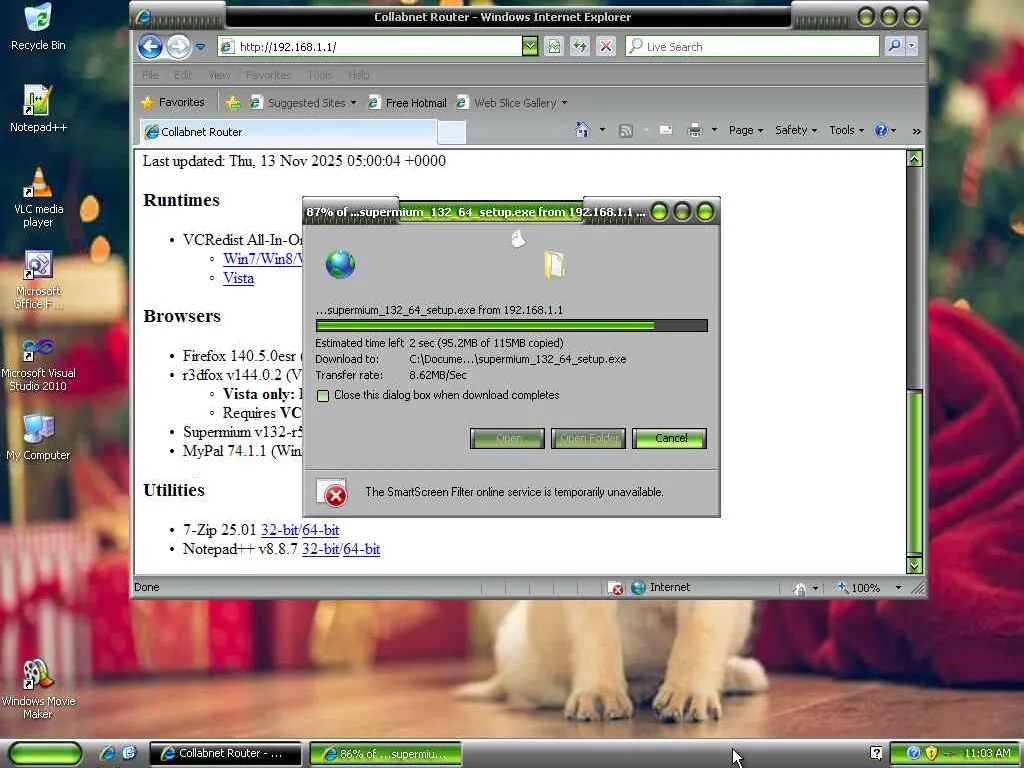Screen dimensions: 1024x768
Task: Click the RSS Feeds icon
Action: tap(626, 131)
